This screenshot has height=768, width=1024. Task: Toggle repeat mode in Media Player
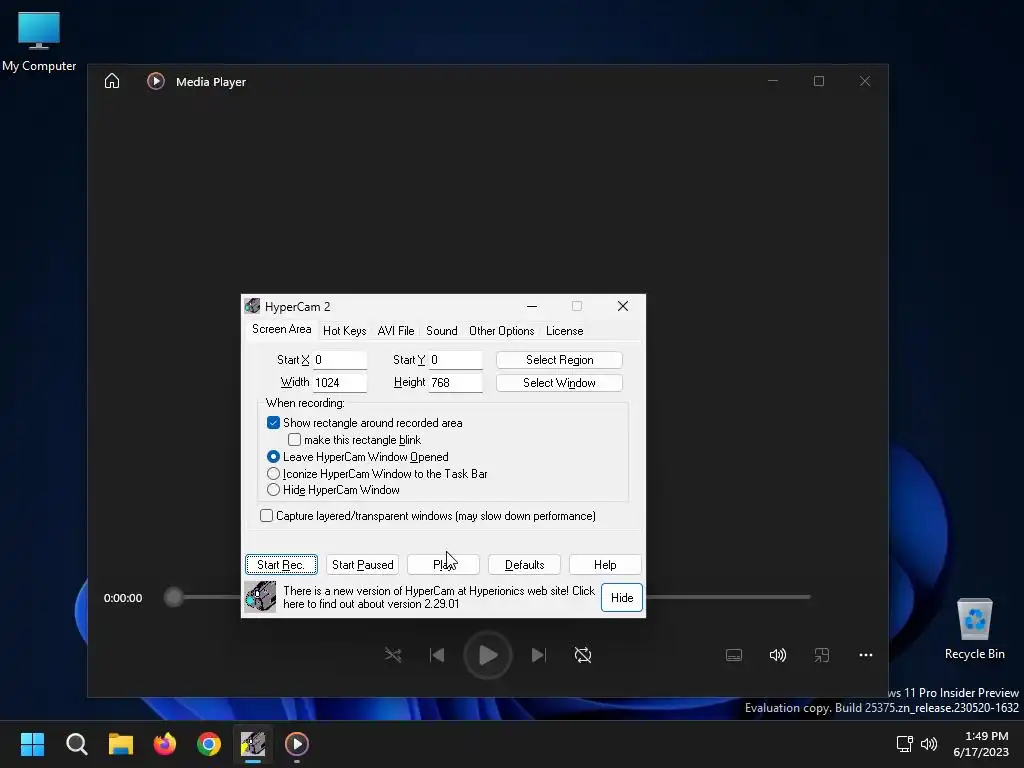pos(583,655)
